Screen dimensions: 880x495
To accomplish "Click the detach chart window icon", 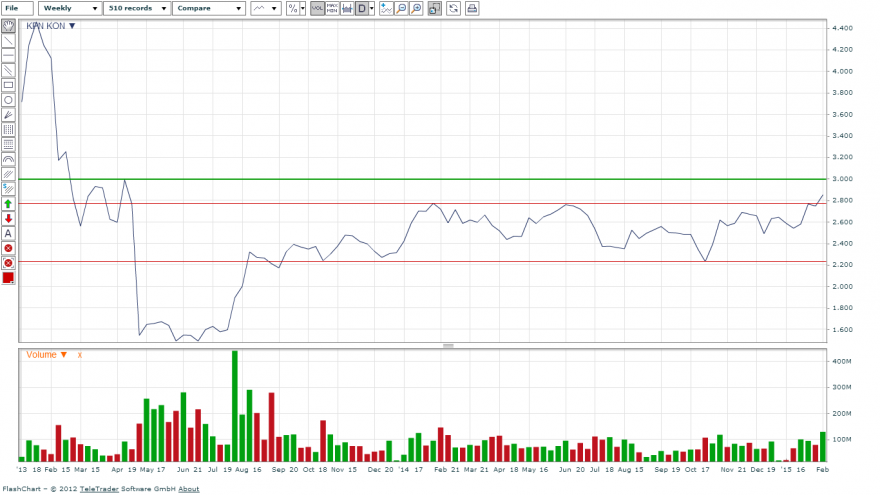I will [434, 8].
